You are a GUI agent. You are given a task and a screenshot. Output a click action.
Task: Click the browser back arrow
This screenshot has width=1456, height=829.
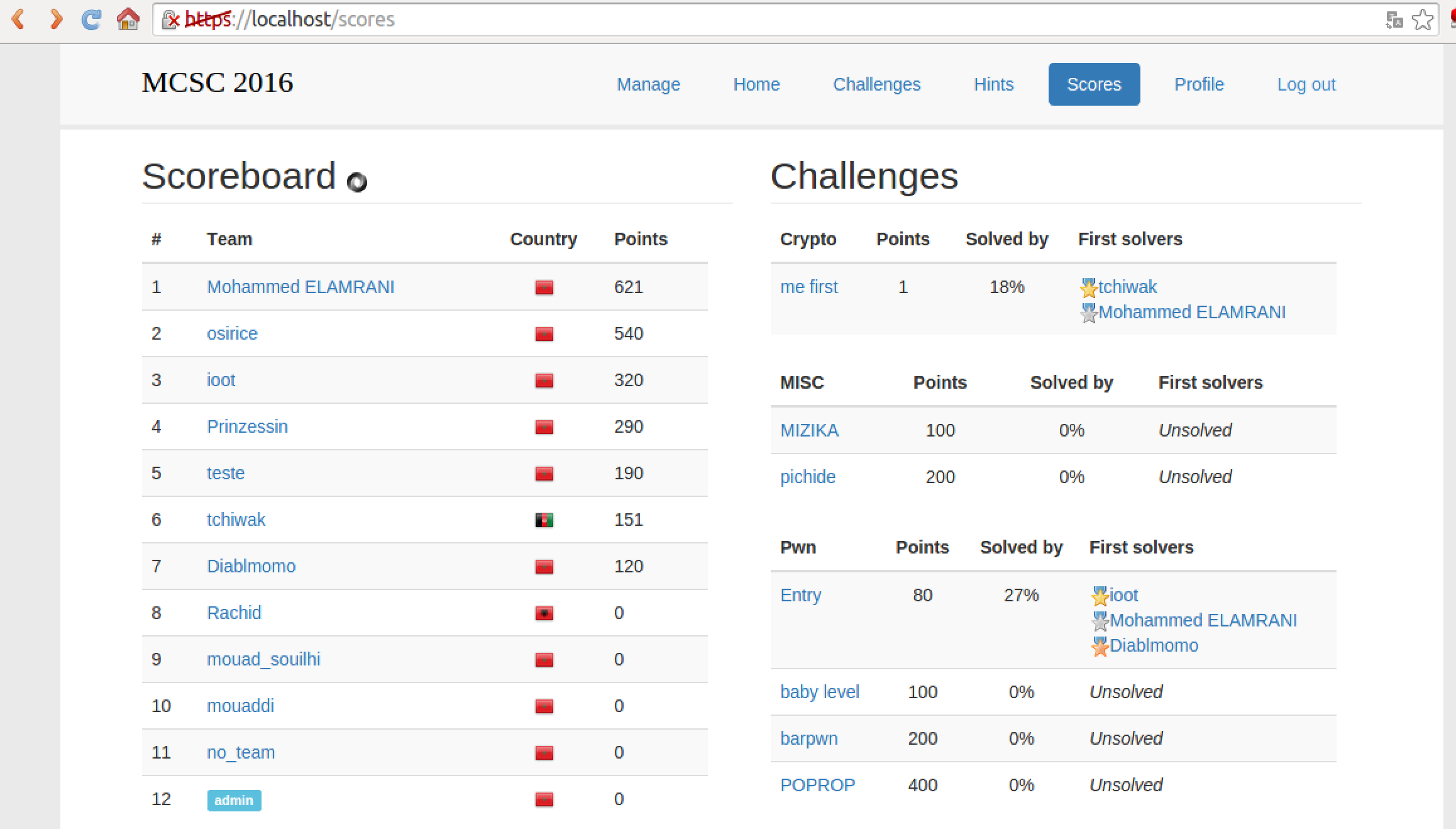pyautogui.click(x=18, y=19)
